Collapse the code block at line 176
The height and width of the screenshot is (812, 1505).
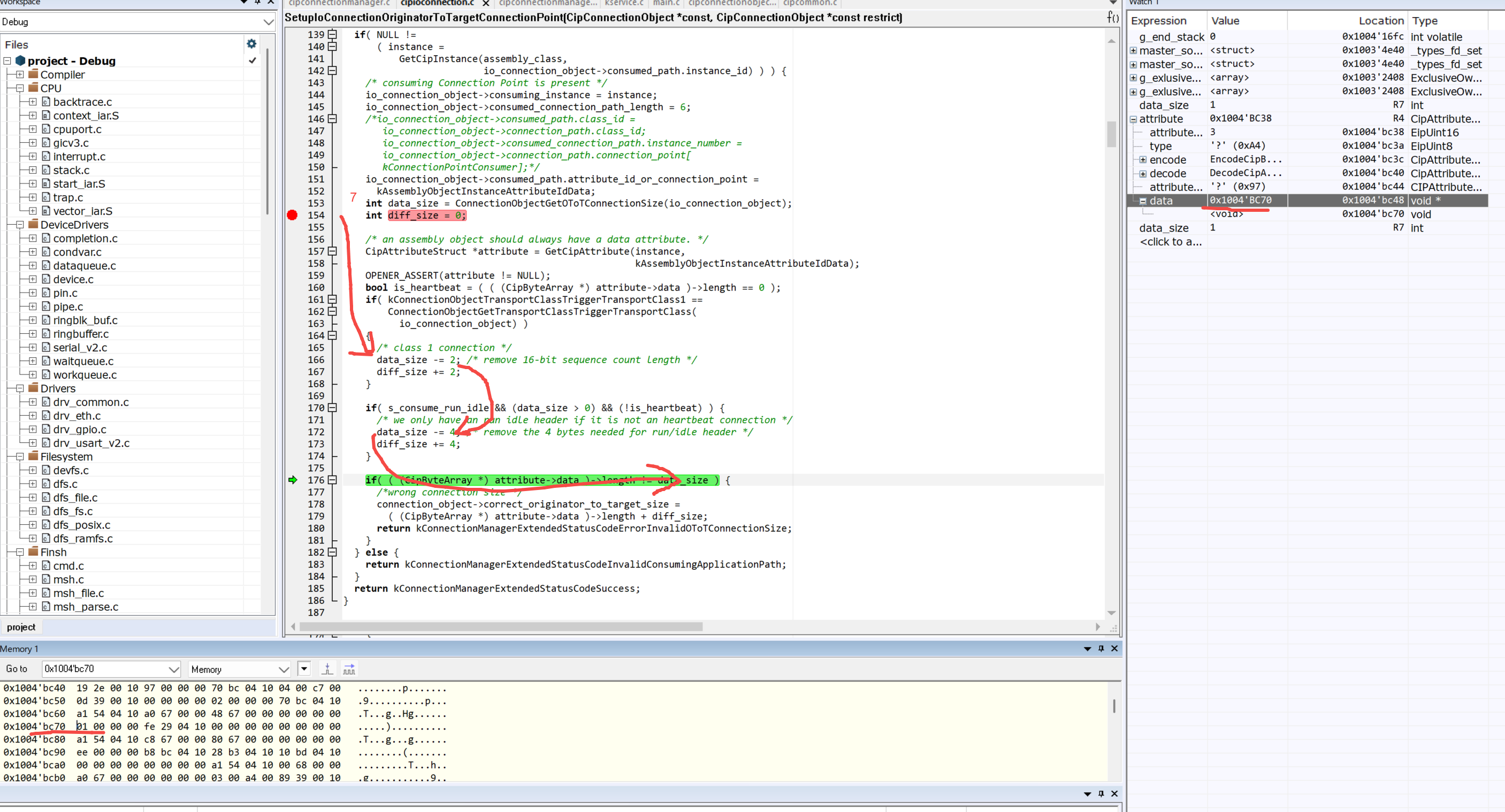[332, 480]
